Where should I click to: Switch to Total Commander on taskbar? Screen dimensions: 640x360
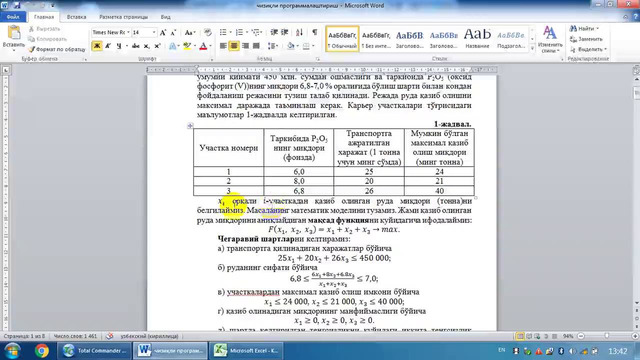pos(95,351)
